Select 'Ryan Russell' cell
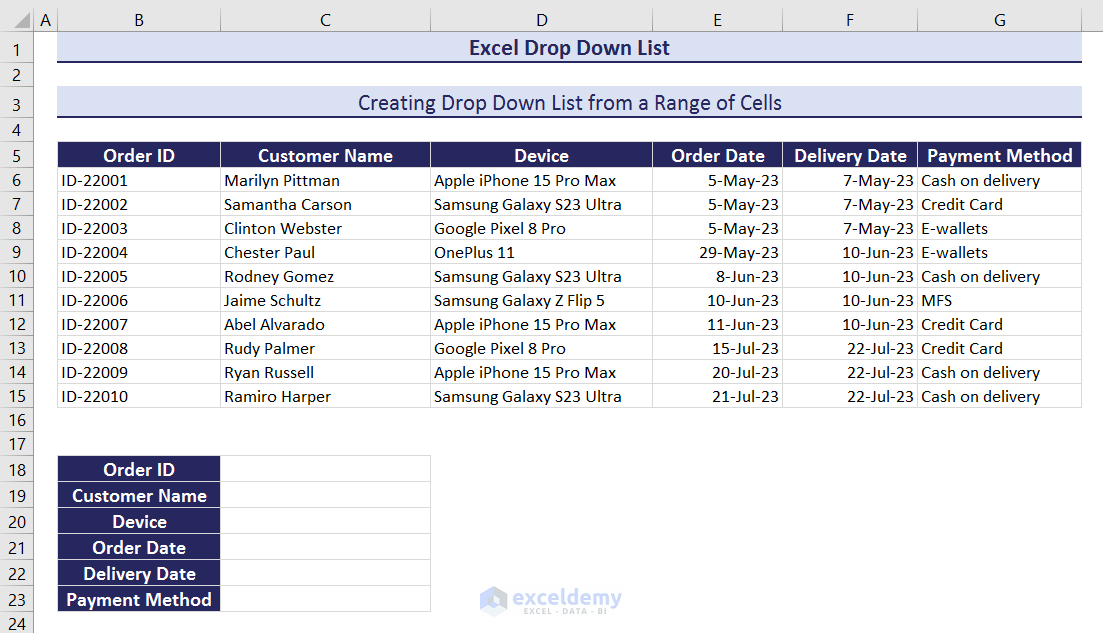1103x633 pixels. (x=325, y=372)
